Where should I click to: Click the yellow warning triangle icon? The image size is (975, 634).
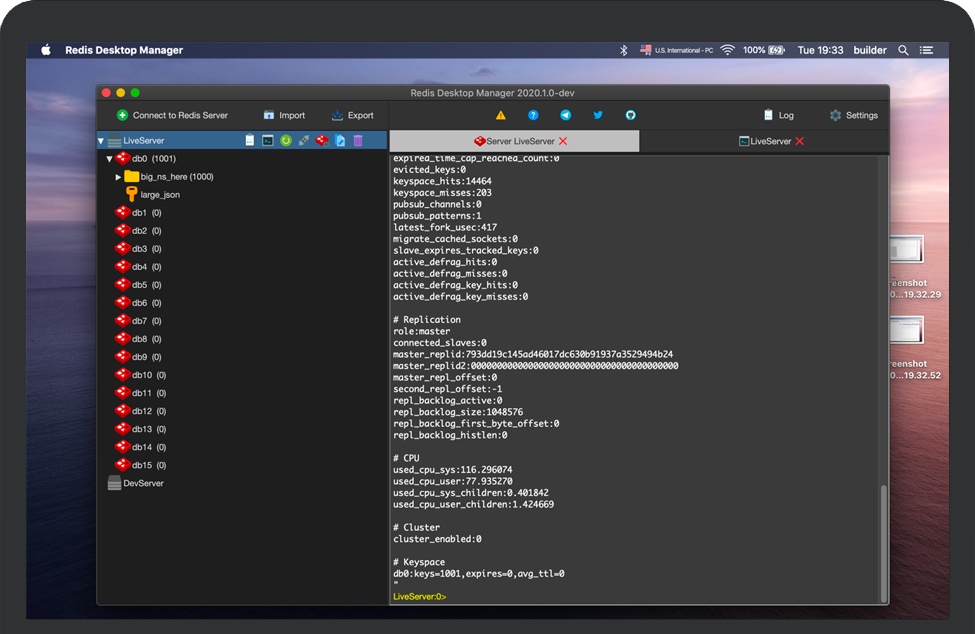click(501, 115)
